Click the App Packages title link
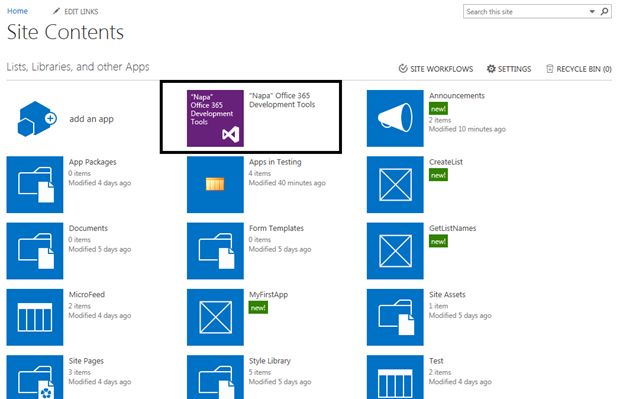The height and width of the screenshot is (399, 623). point(93,162)
